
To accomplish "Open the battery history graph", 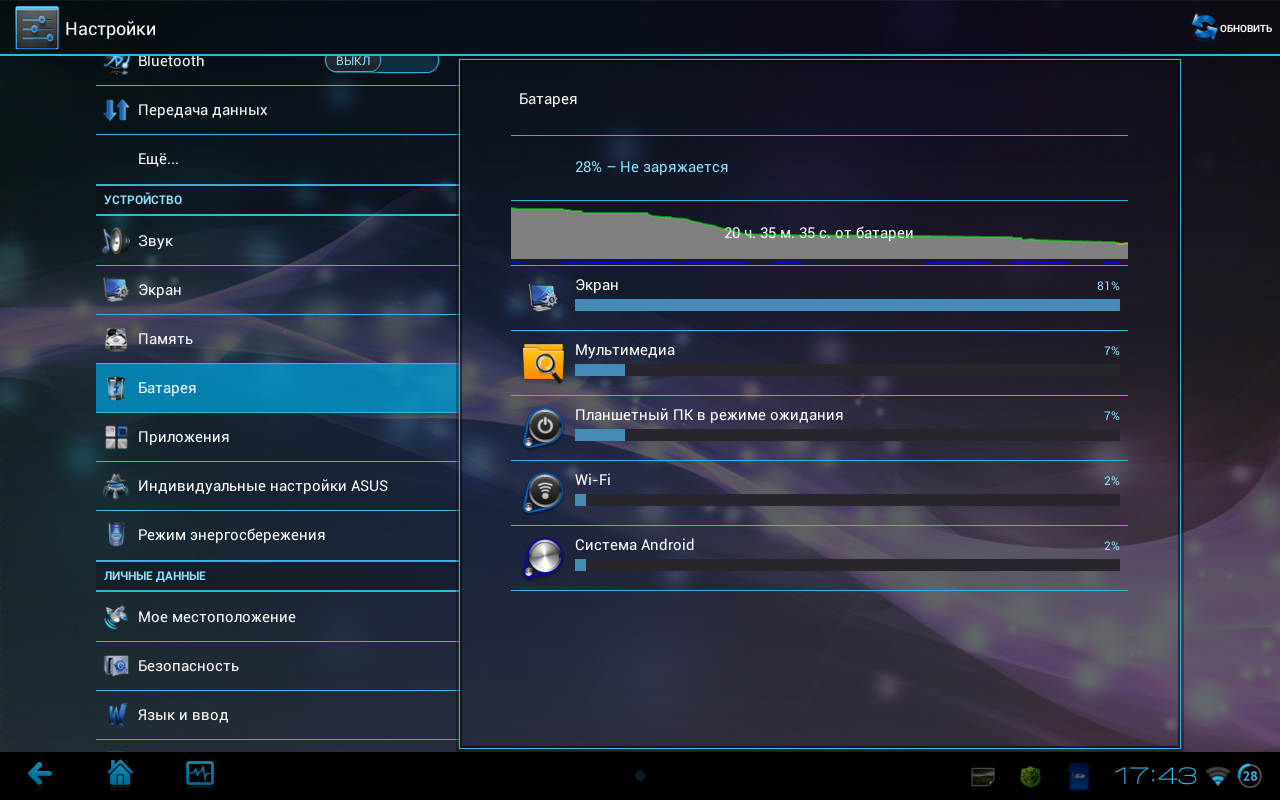I will click(x=818, y=234).
